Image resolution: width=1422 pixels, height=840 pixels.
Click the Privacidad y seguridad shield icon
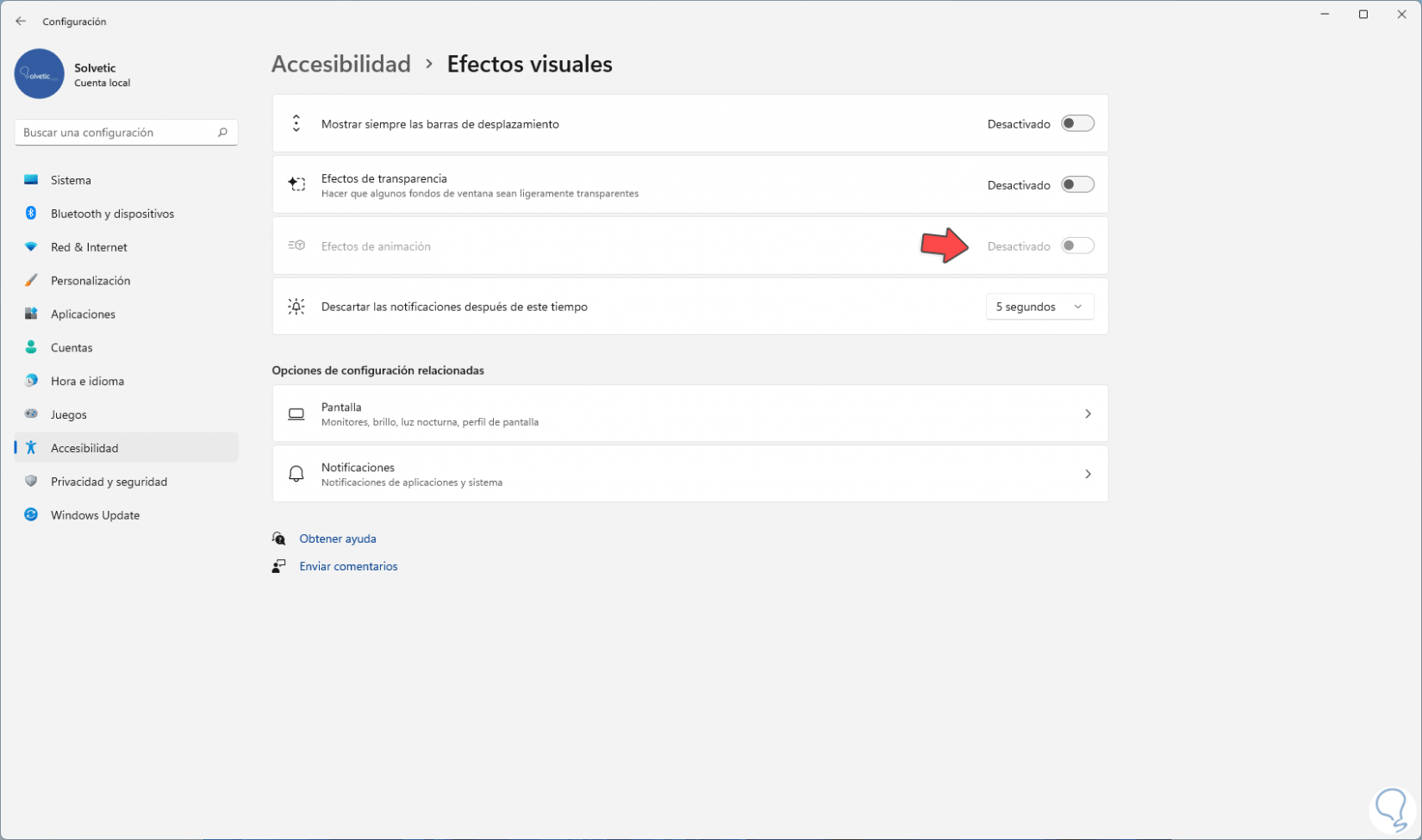point(31,482)
